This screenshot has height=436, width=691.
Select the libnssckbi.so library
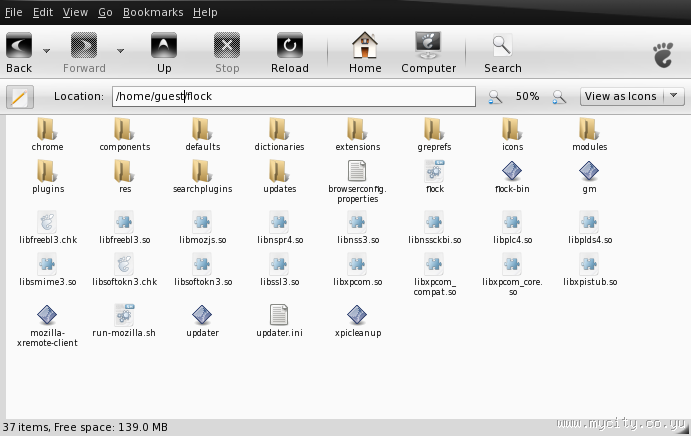coord(435,227)
